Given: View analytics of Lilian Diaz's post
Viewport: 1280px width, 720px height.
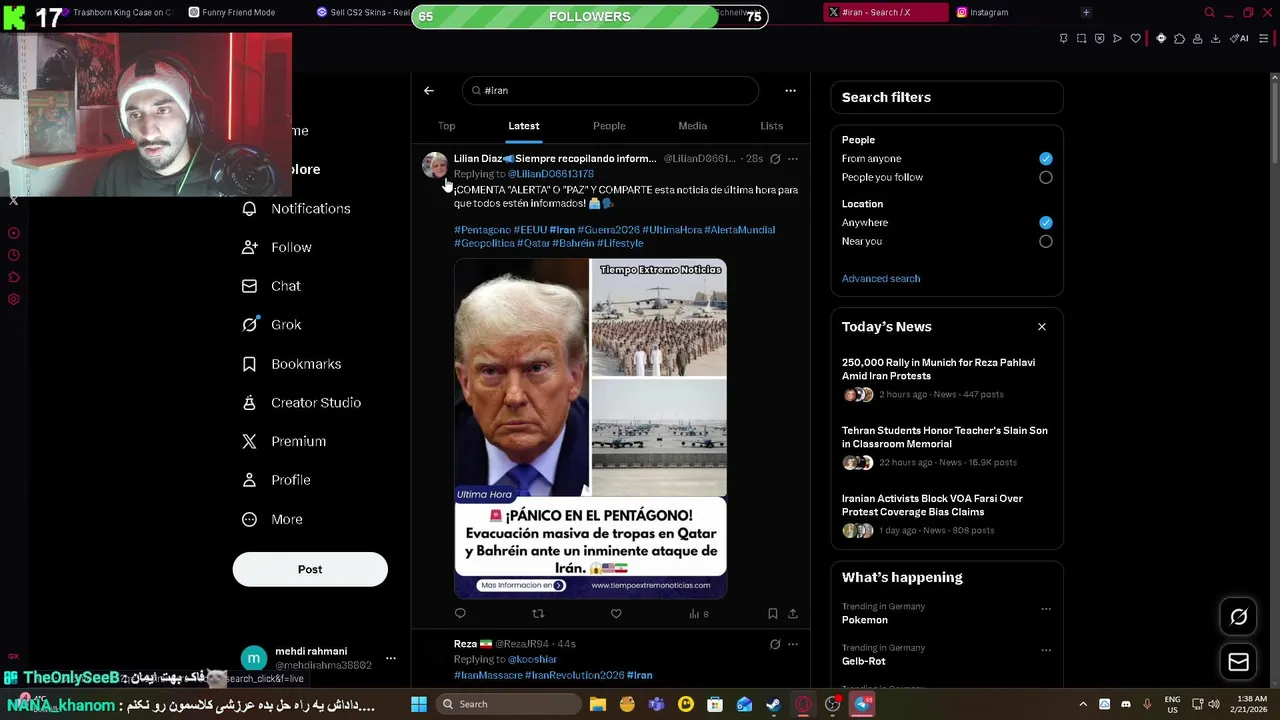Looking at the screenshot, I should pyautogui.click(x=698, y=613).
